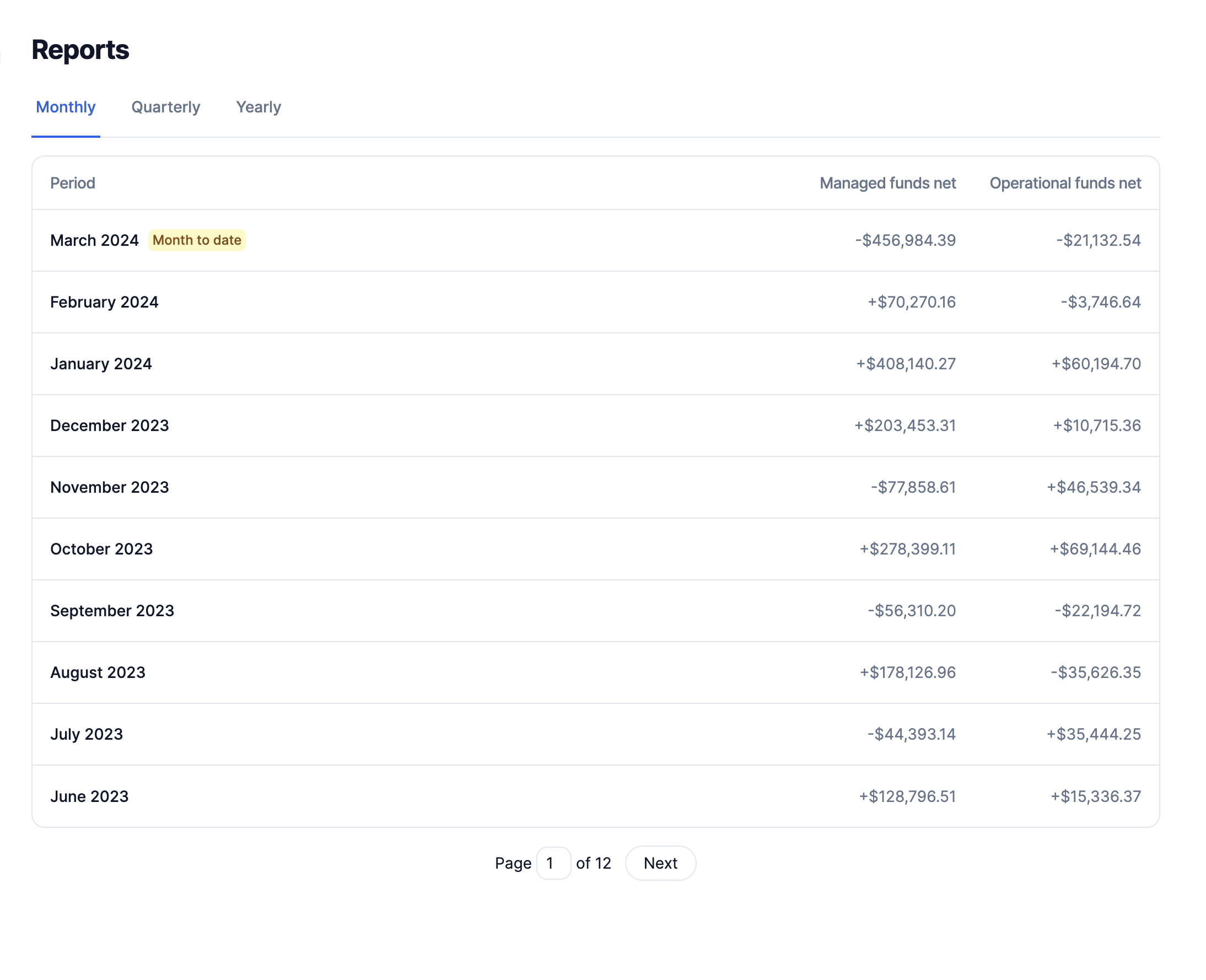Select the Yearly tab
The height and width of the screenshot is (980, 1206).
(258, 107)
